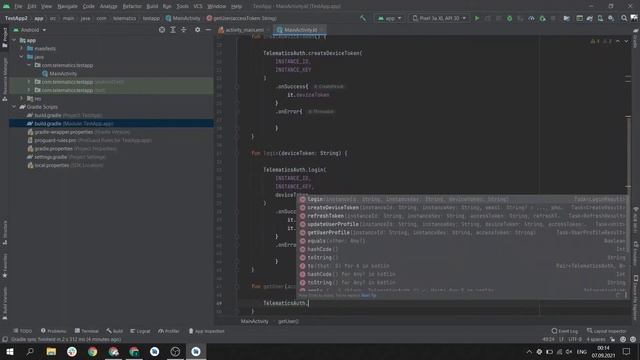The width and height of the screenshot is (640, 360).
Task: Expand the manifests folder
Action: click(x=22, y=48)
